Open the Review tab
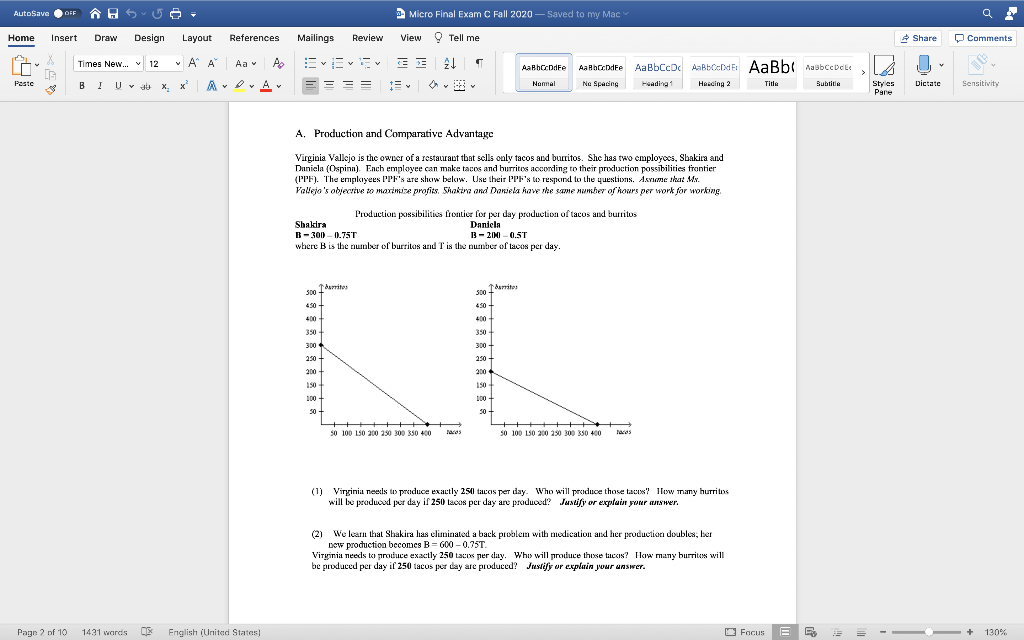1024x640 pixels. pos(368,38)
